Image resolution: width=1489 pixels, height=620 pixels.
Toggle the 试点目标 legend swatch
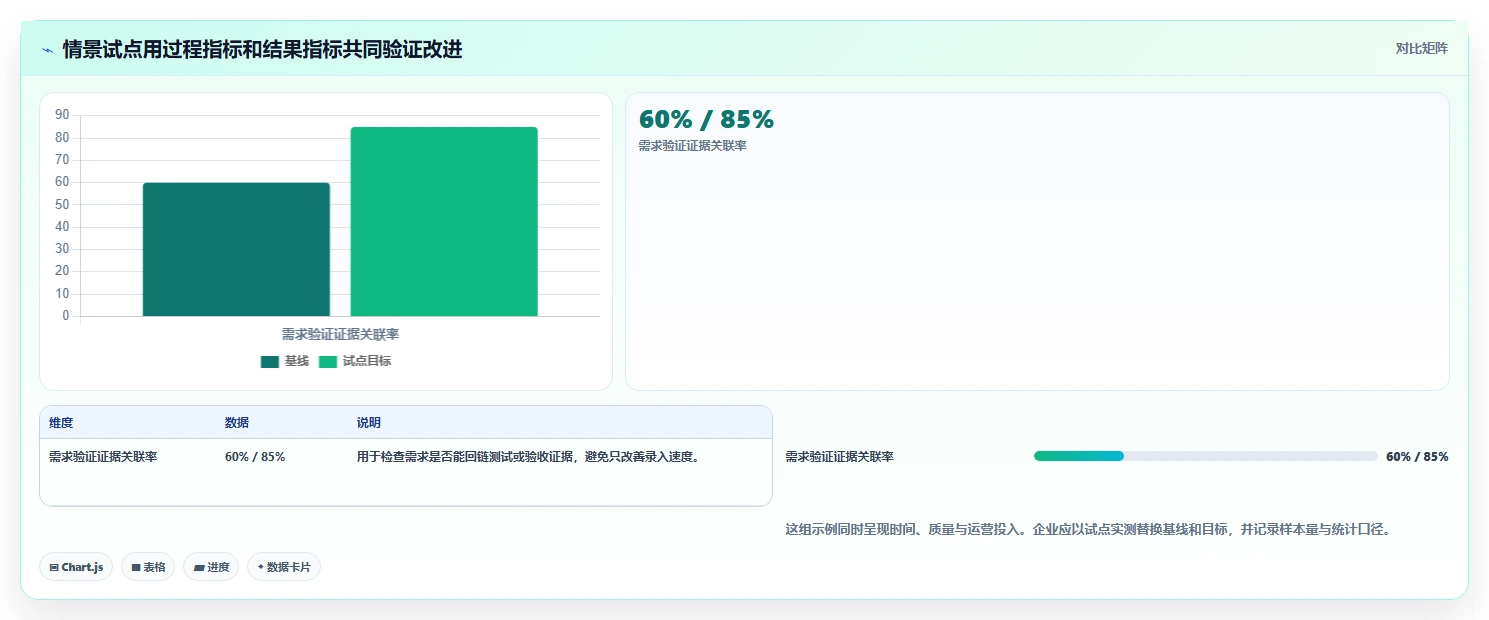[328, 362]
